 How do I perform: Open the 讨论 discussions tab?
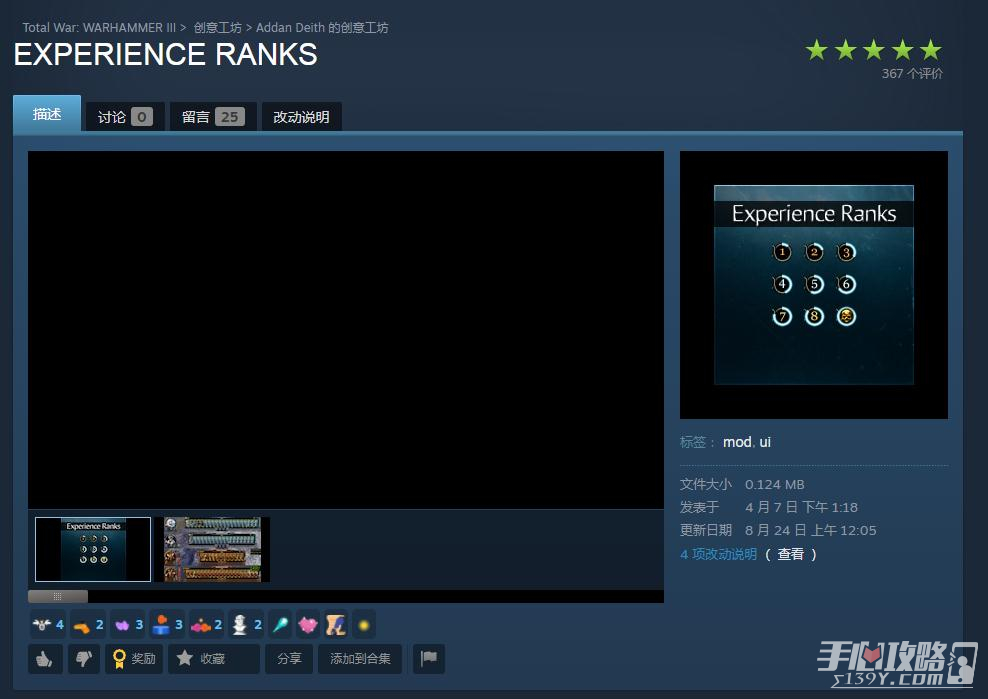coord(125,117)
